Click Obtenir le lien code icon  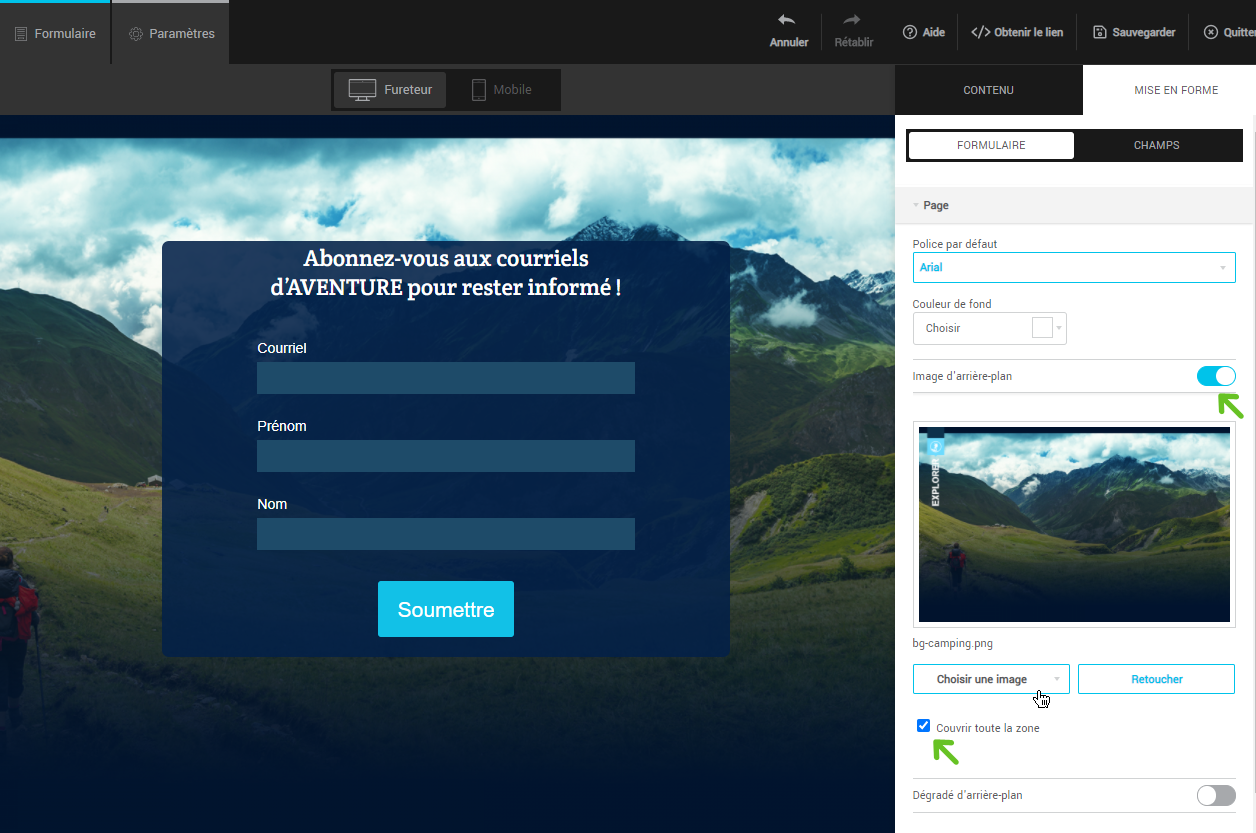coord(981,32)
